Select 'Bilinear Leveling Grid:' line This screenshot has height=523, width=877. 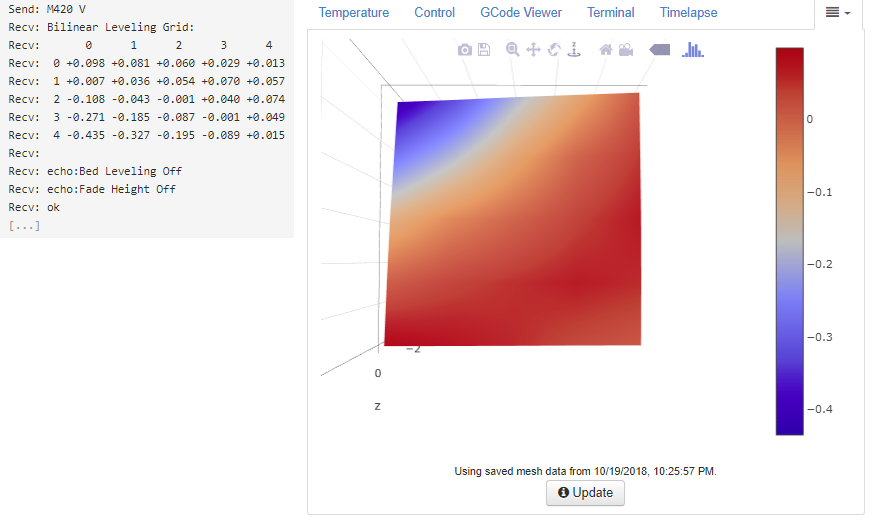click(x=120, y=27)
